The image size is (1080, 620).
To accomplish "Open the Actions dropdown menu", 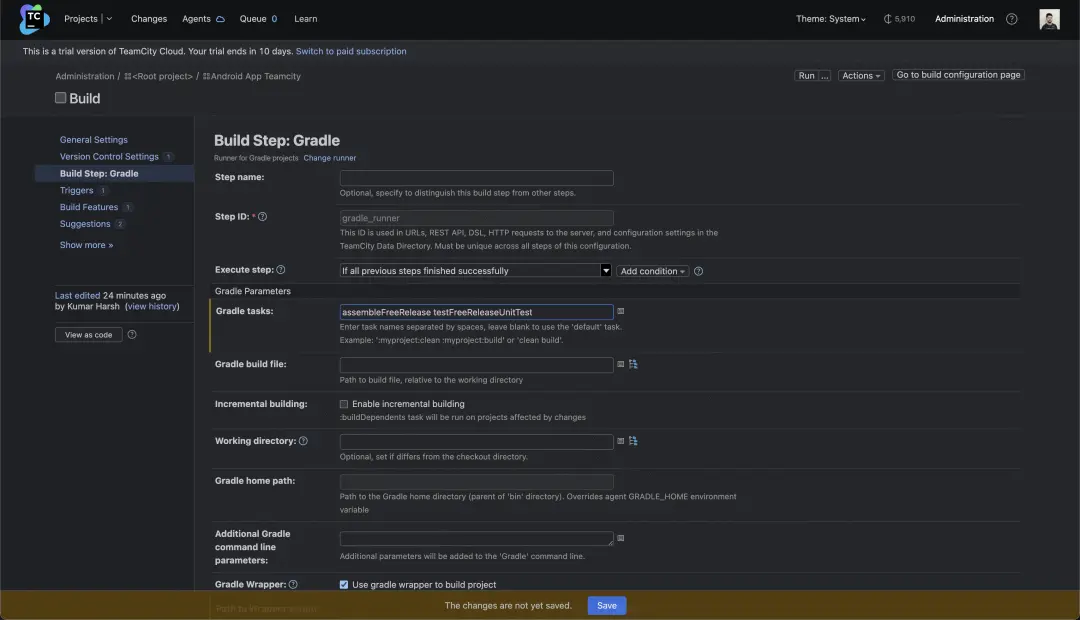I will pyautogui.click(x=861, y=76).
